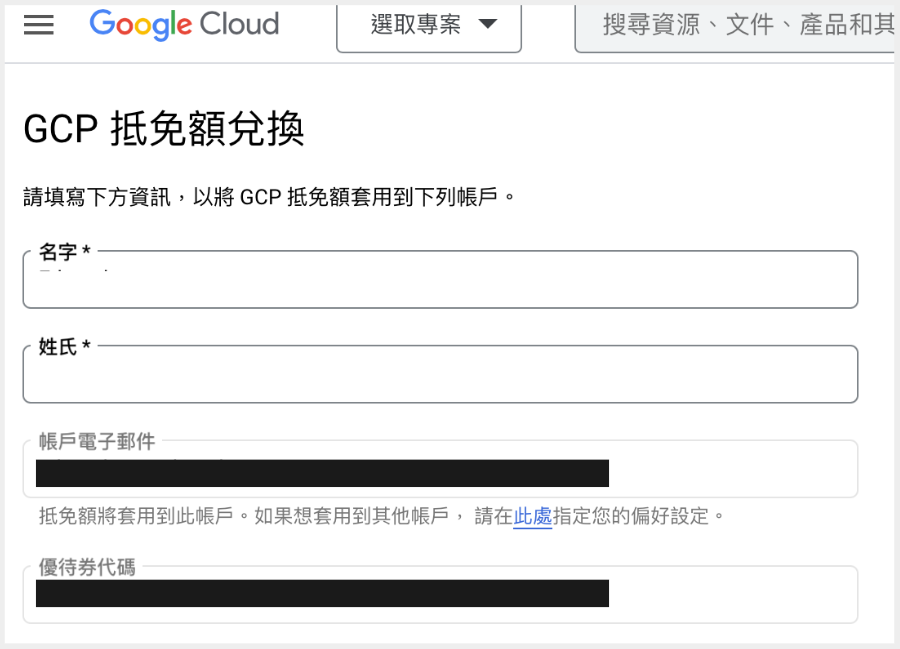
Task: Click the 請填寫下方資訊 instruction text
Action: point(270,196)
